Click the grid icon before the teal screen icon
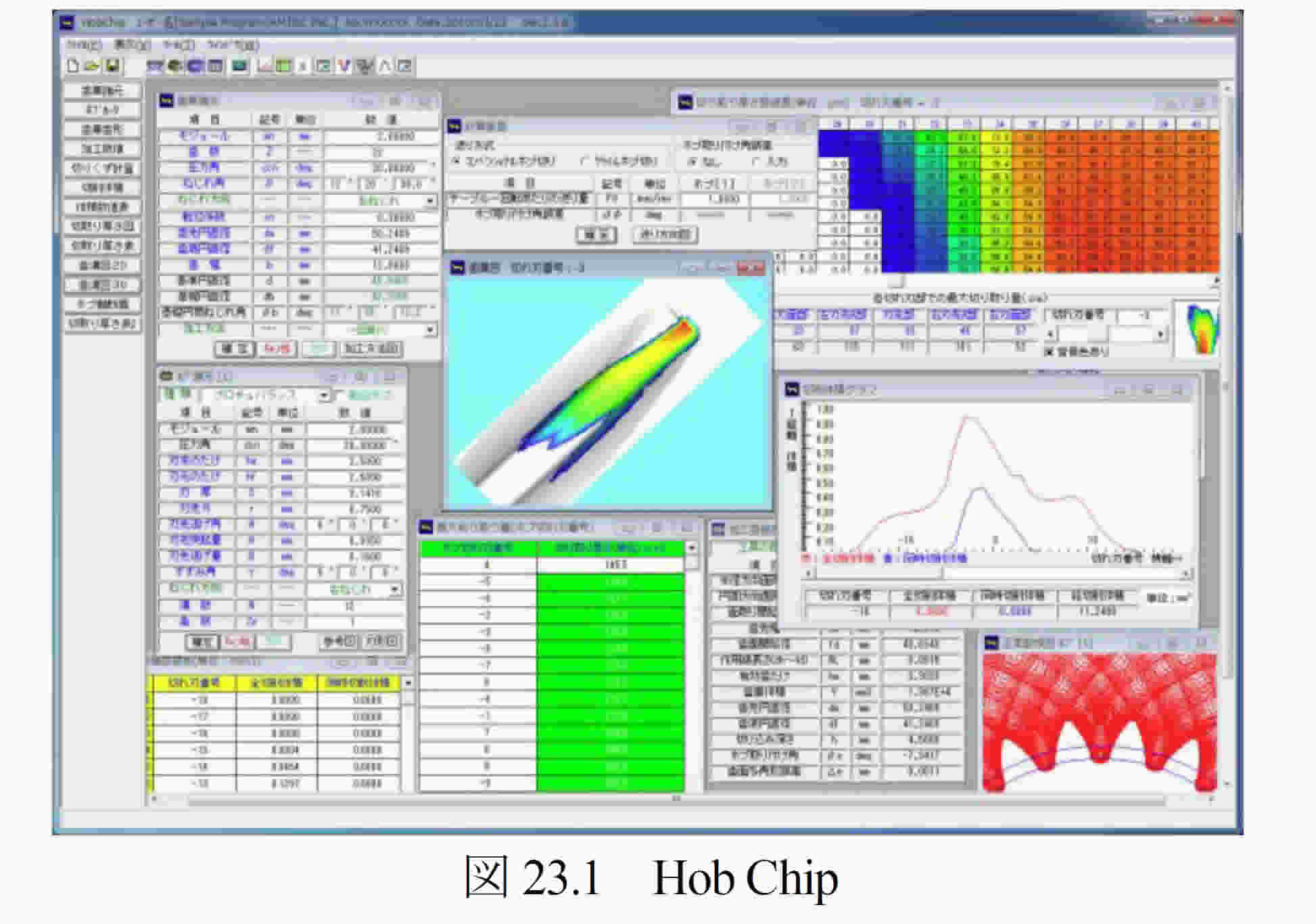 (x=215, y=66)
